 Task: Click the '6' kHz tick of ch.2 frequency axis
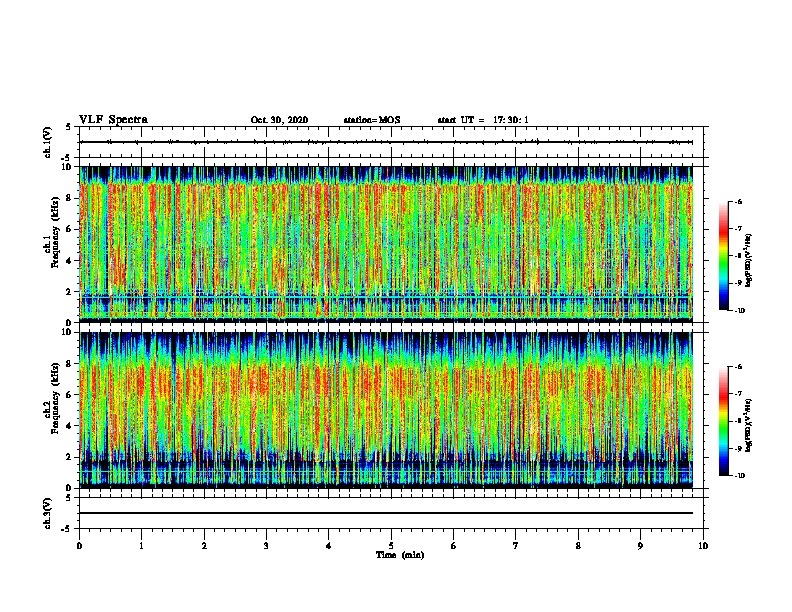point(69,395)
